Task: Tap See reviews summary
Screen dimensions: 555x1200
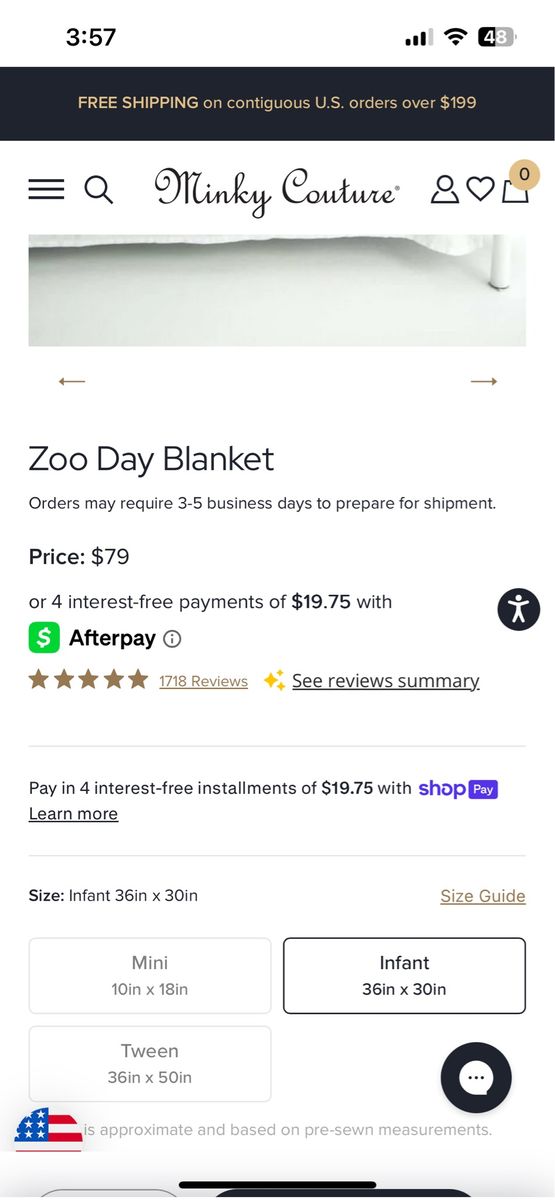Action: tap(385, 681)
